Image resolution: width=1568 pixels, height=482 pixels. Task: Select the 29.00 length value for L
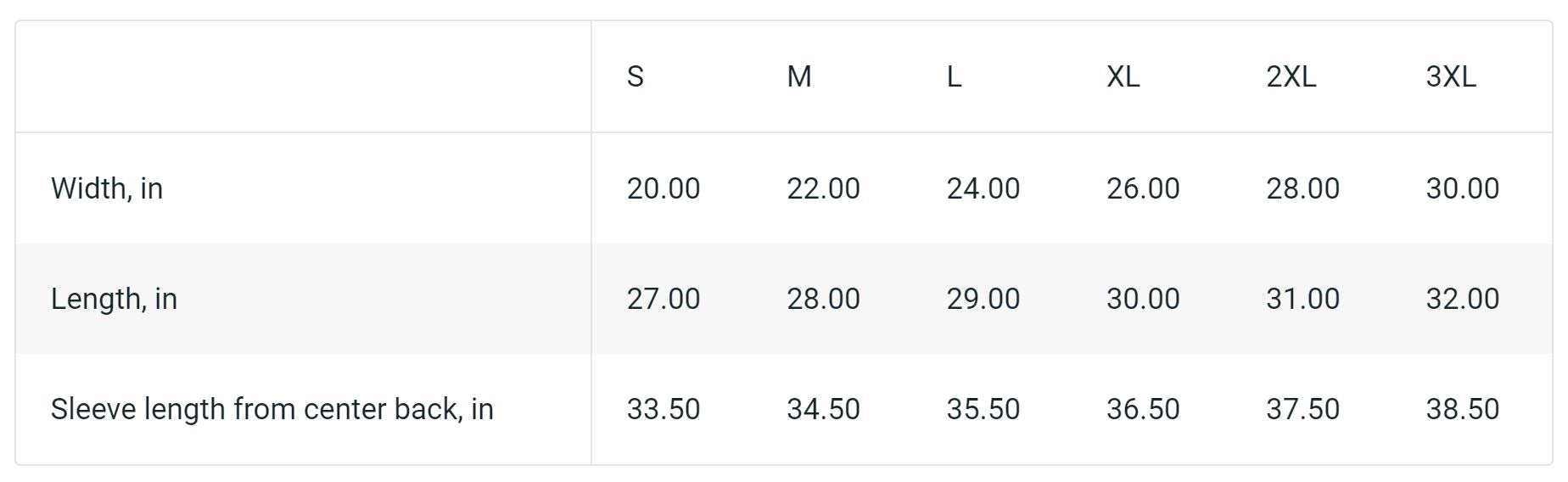(x=983, y=299)
